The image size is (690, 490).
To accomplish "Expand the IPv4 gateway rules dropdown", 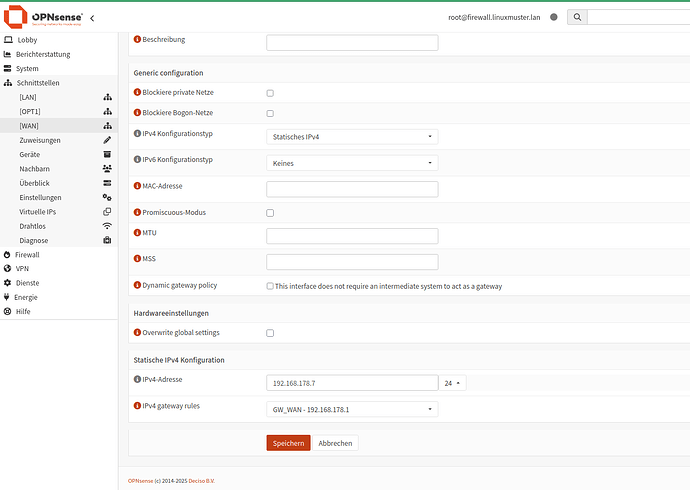I will pyautogui.click(x=352, y=409).
